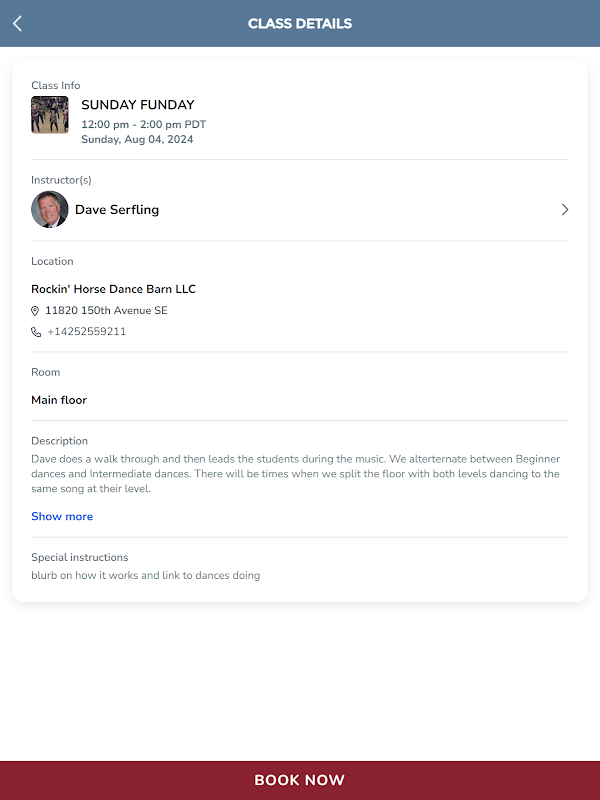
Task: Click the special instructions blurb text
Action: point(145,576)
